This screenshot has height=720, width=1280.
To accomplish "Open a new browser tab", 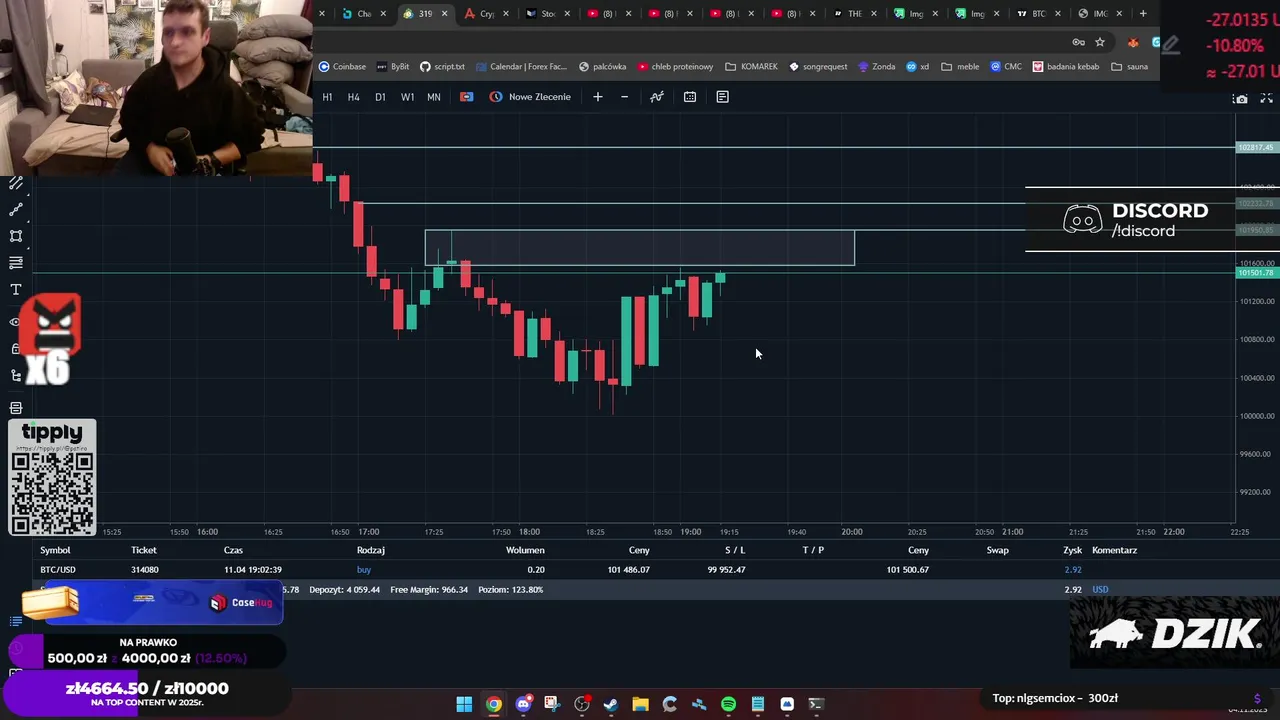I will coord(1143,14).
